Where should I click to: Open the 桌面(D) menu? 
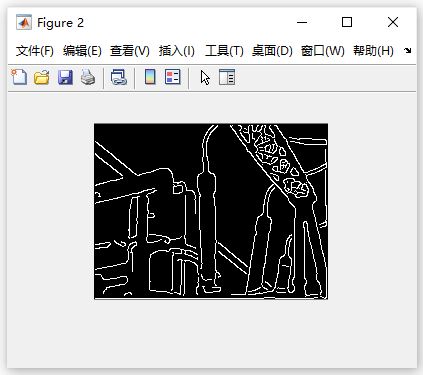272,51
